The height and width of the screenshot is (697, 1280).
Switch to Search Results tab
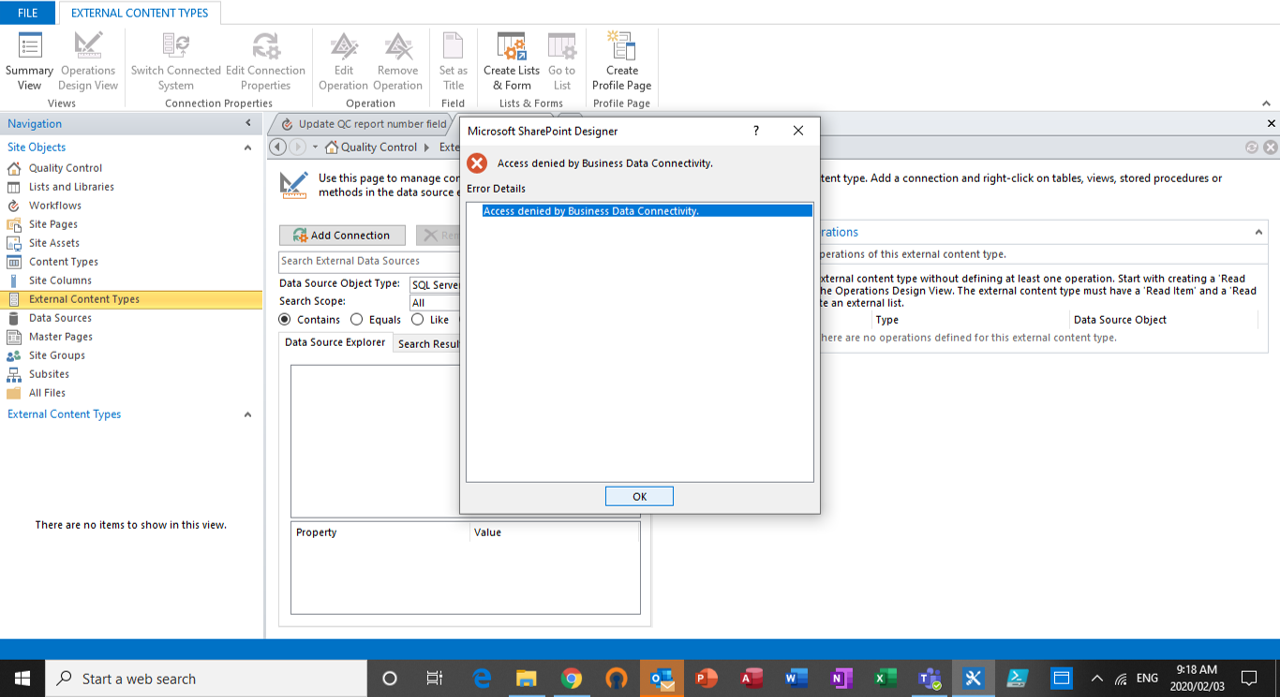pos(428,344)
